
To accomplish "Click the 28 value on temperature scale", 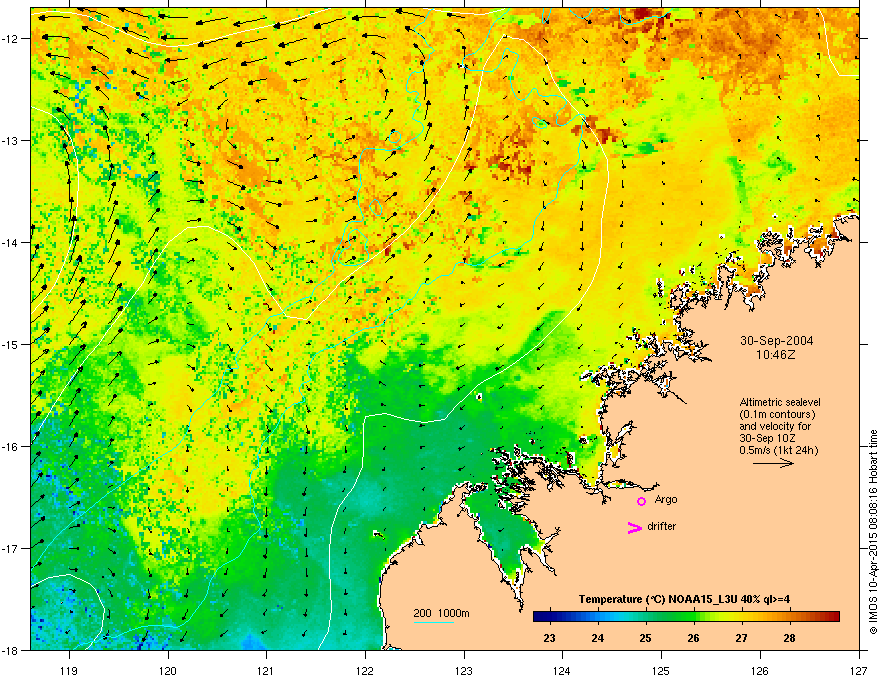I will [x=790, y=638].
